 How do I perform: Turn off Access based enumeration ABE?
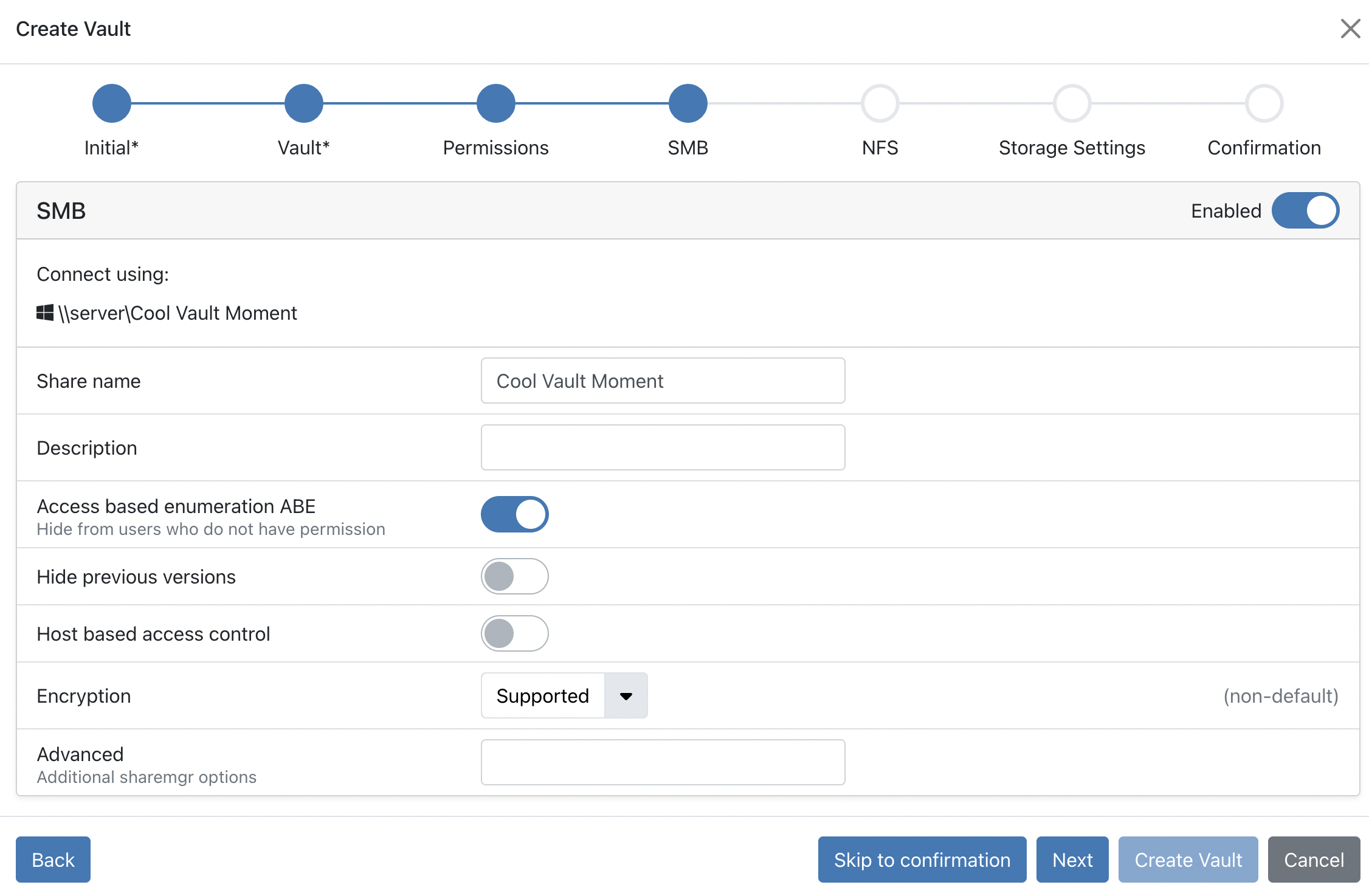point(514,514)
